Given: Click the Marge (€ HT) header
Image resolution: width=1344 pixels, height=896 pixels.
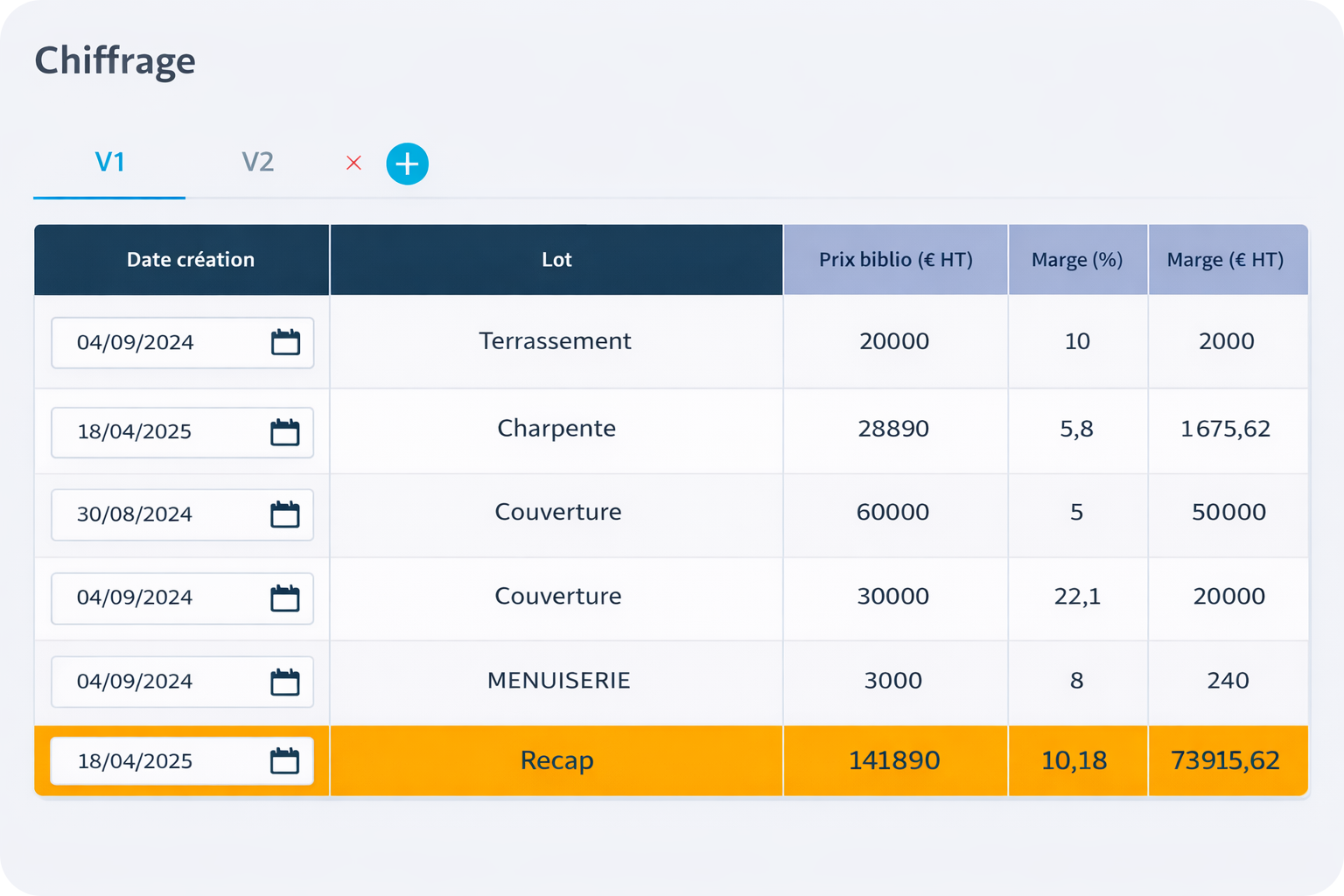Looking at the screenshot, I should click(1228, 259).
